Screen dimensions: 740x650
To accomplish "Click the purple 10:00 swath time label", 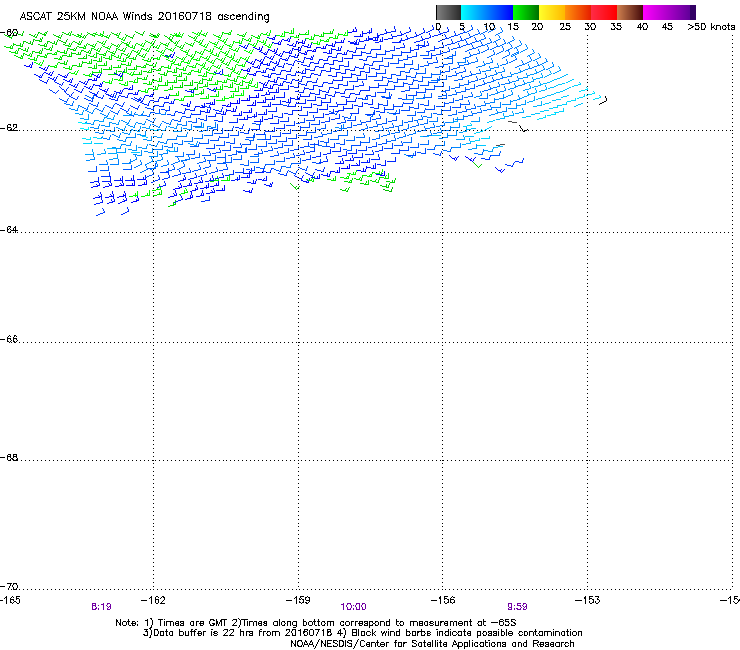I will [353, 607].
